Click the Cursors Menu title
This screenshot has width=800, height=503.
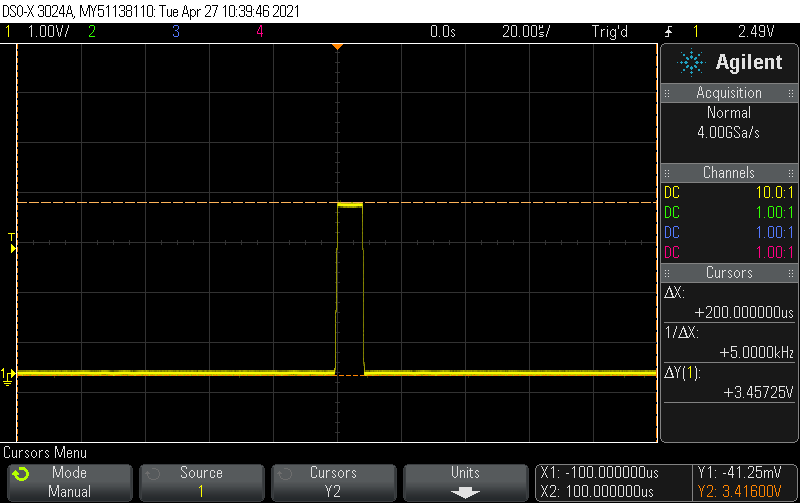click(45, 453)
